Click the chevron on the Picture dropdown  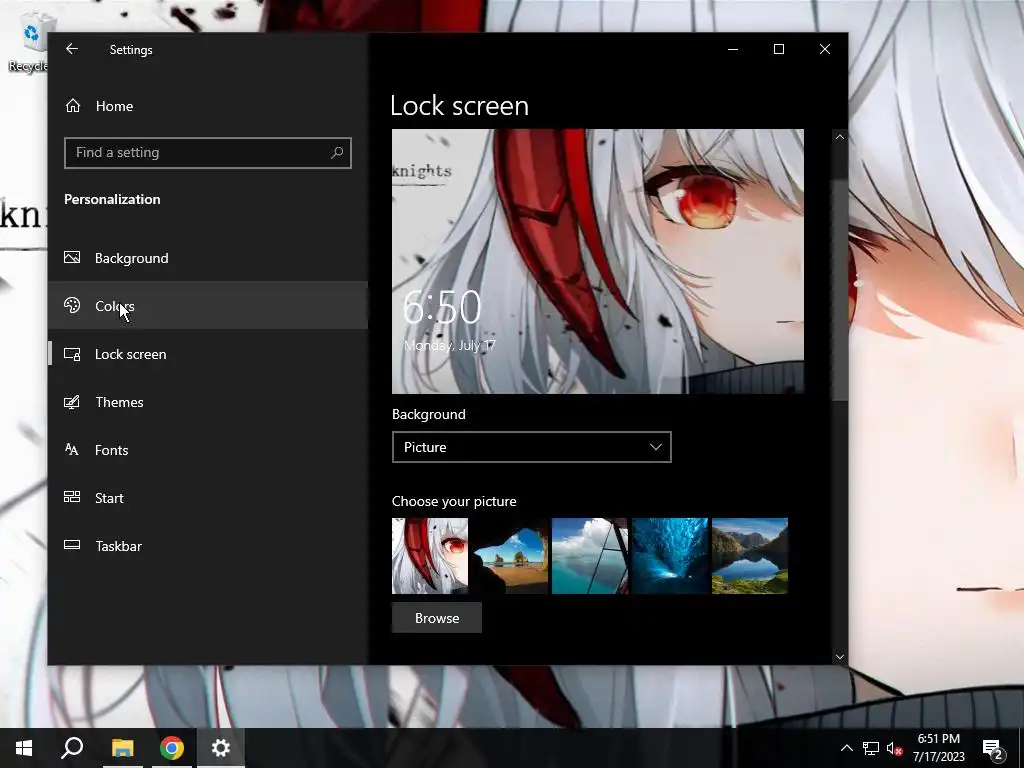pos(656,447)
